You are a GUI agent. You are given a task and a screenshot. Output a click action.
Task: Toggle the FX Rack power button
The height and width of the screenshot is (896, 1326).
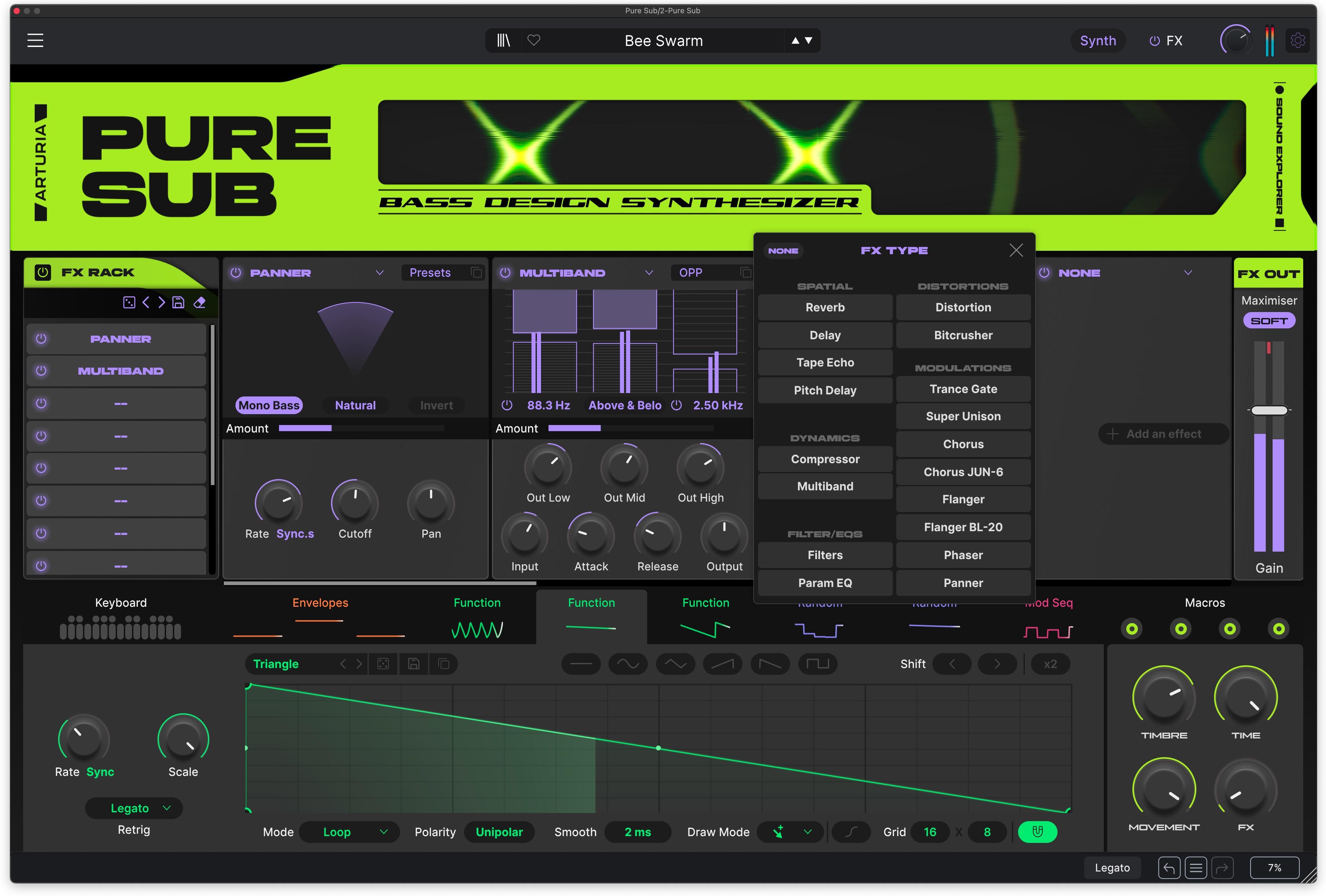(x=43, y=272)
